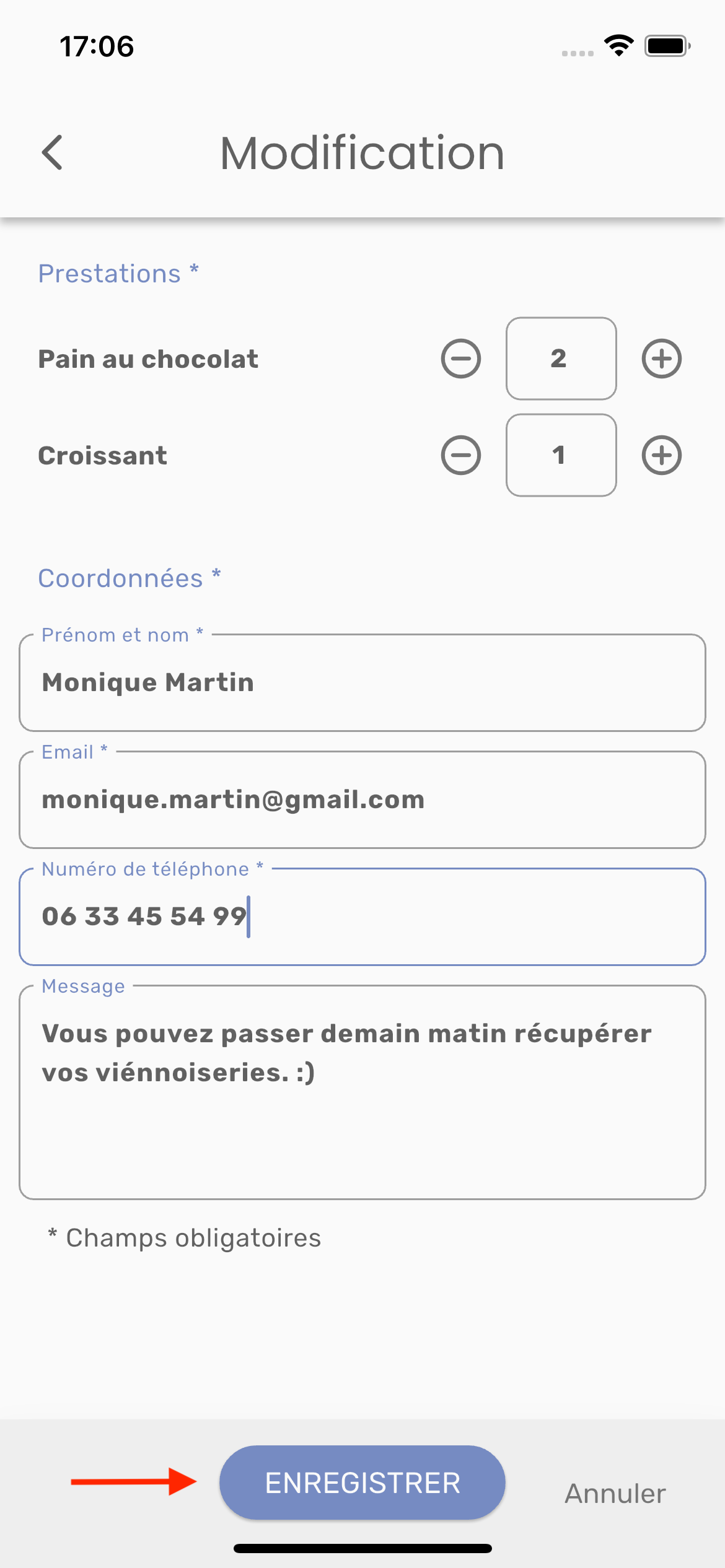The width and height of the screenshot is (725, 1568).
Task: Tap the Coordonnées section heading
Action: [129, 578]
